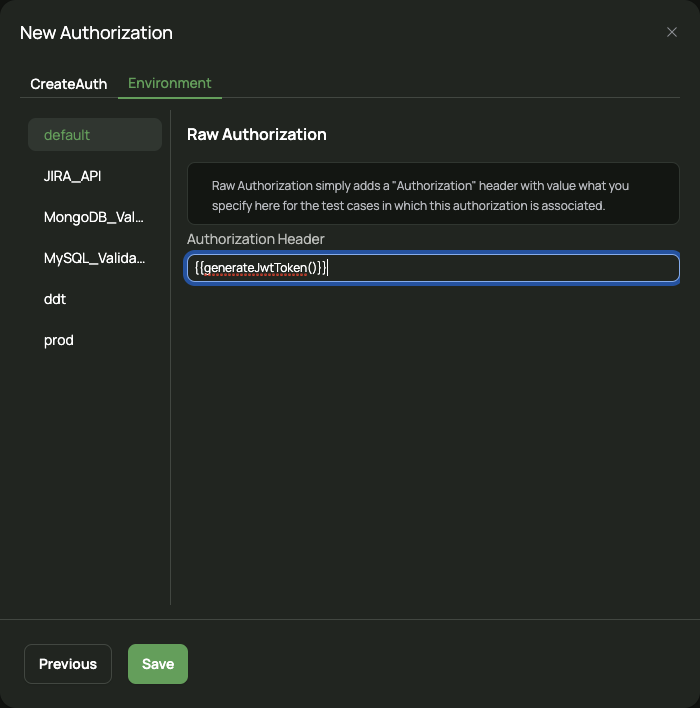Click the generateJwtToken expression text
The height and width of the screenshot is (708, 700).
coord(261,268)
